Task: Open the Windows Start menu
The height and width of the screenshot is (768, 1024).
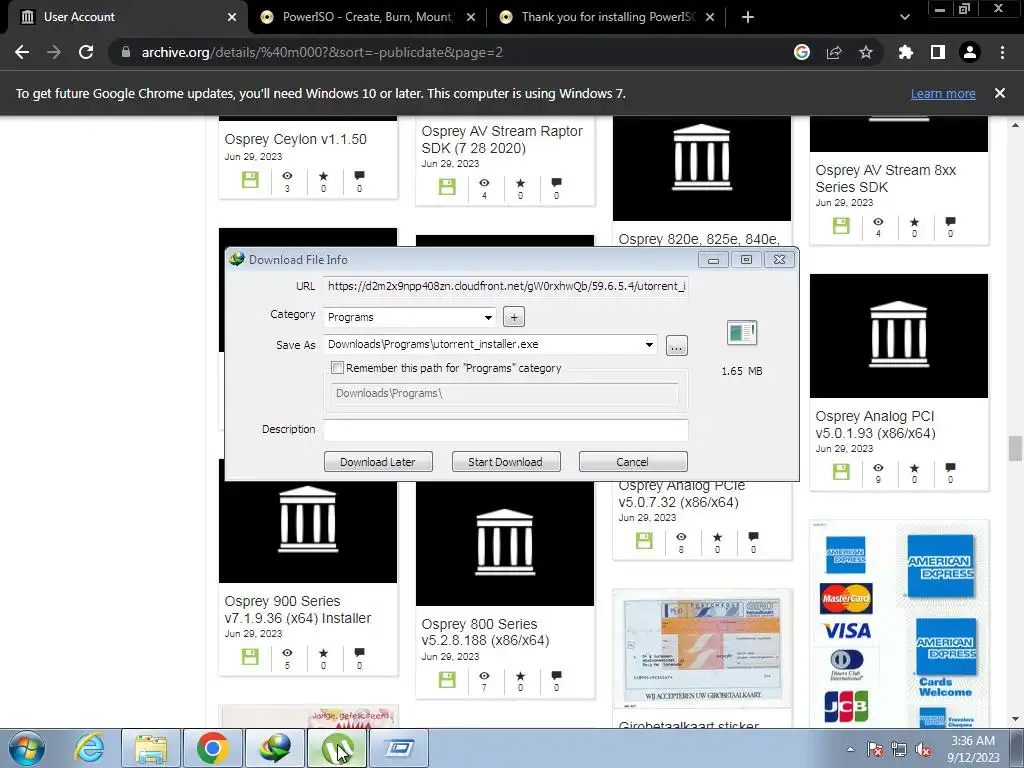Action: 26,748
